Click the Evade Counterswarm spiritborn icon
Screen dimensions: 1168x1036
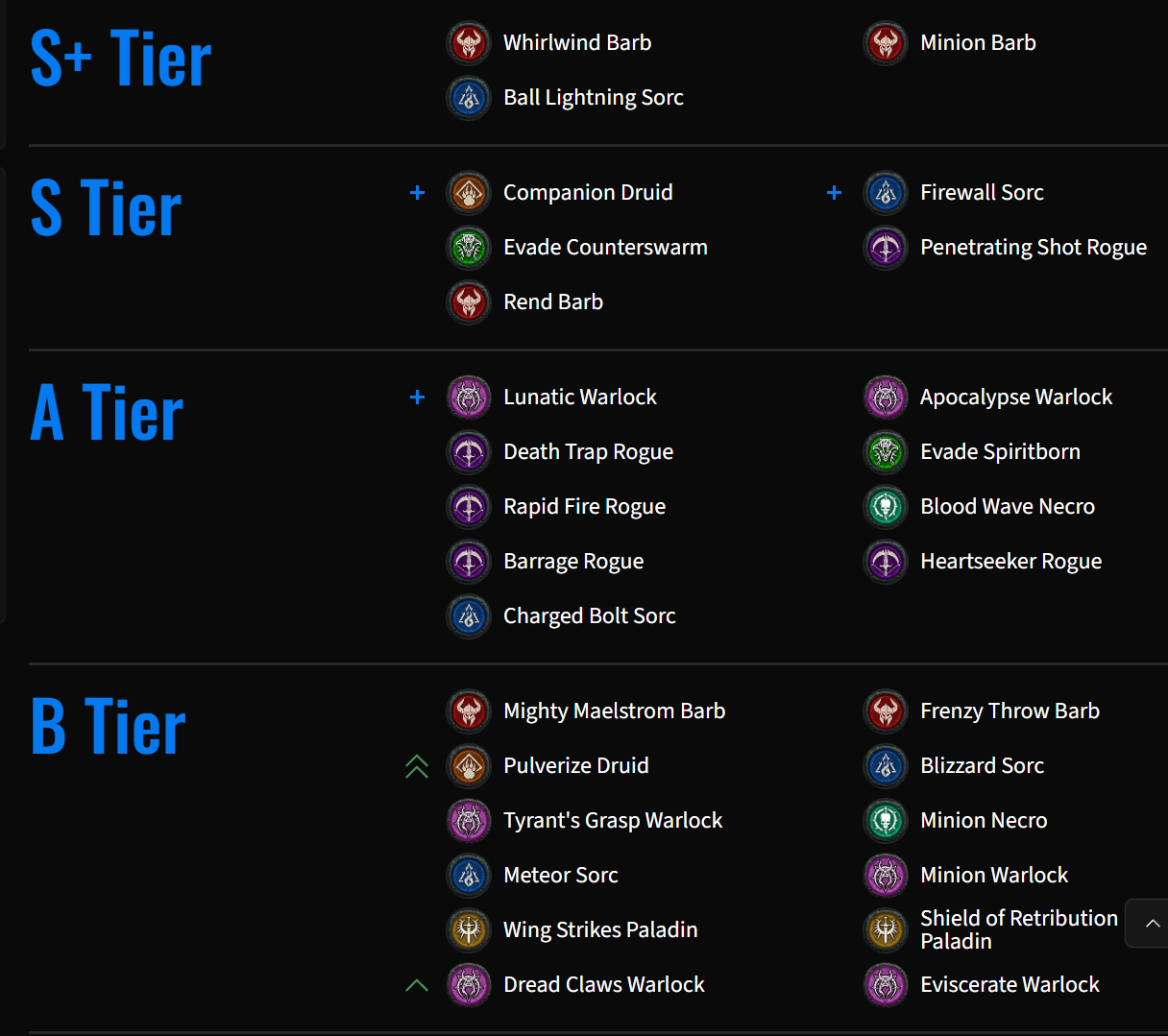point(469,248)
